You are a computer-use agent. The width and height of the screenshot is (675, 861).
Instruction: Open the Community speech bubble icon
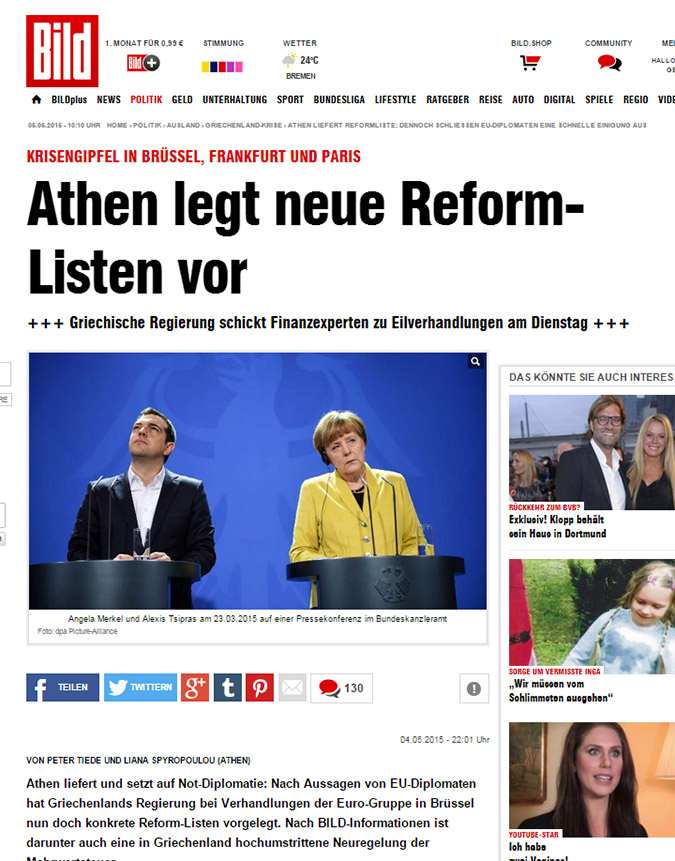point(609,63)
